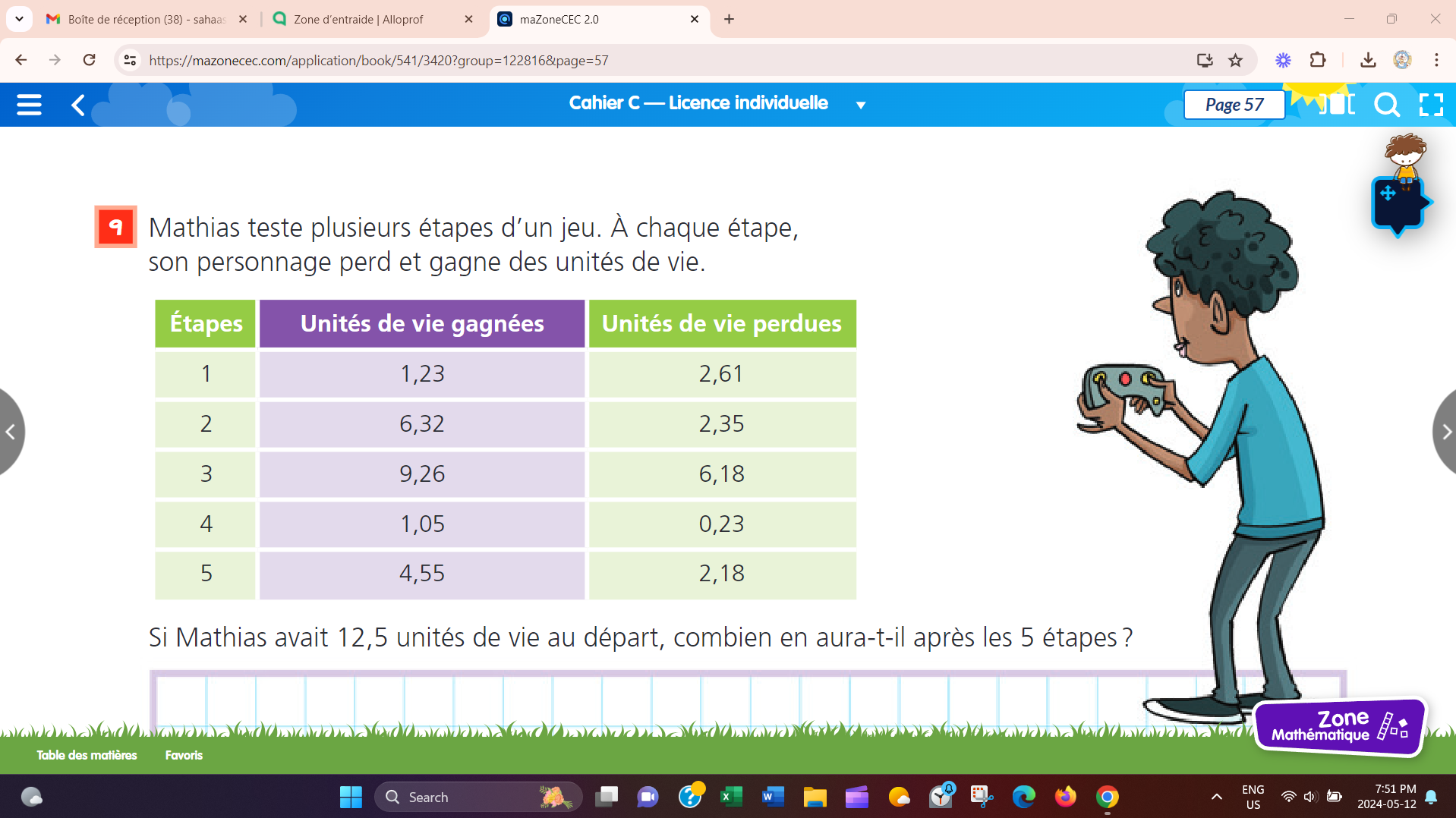Open the hamburger menu in the book toolbar
The width and height of the screenshot is (1456, 818).
[29, 105]
